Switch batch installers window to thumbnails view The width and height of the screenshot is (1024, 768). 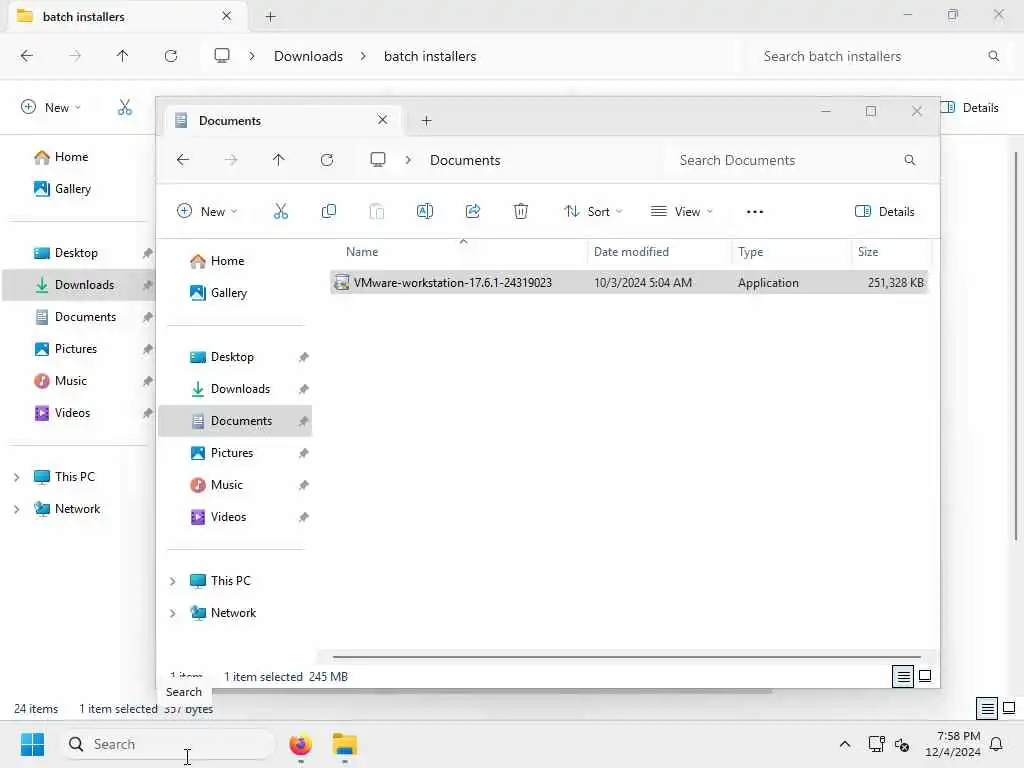(1009, 708)
